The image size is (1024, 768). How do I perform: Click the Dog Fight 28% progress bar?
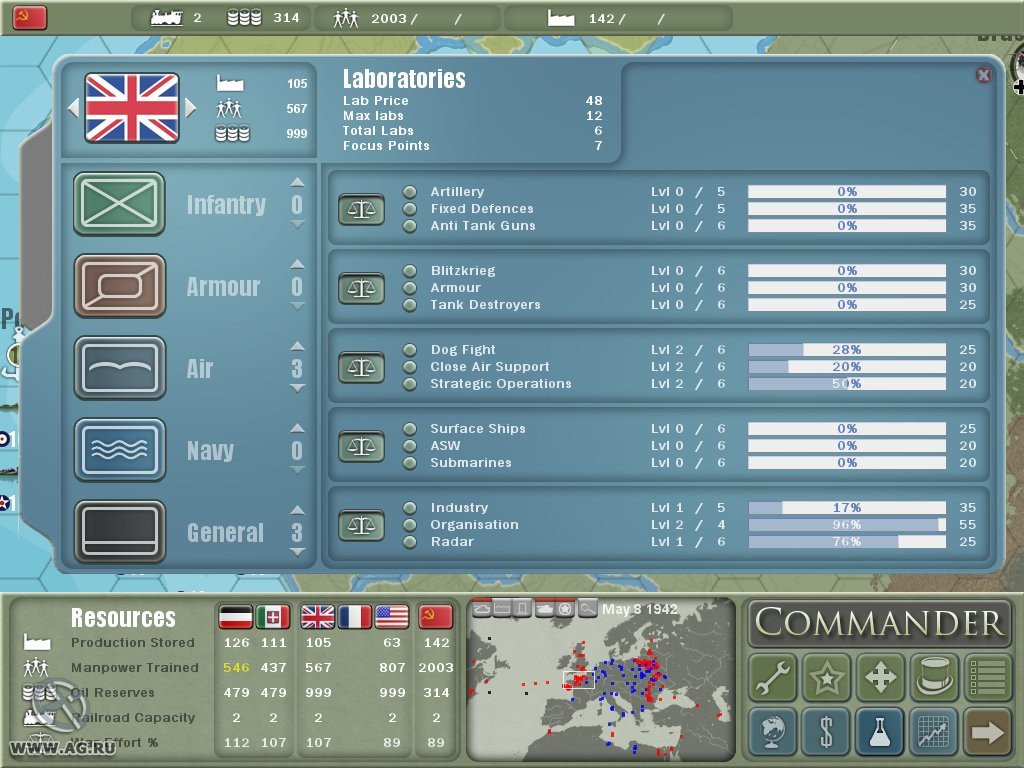pyautogui.click(x=847, y=350)
